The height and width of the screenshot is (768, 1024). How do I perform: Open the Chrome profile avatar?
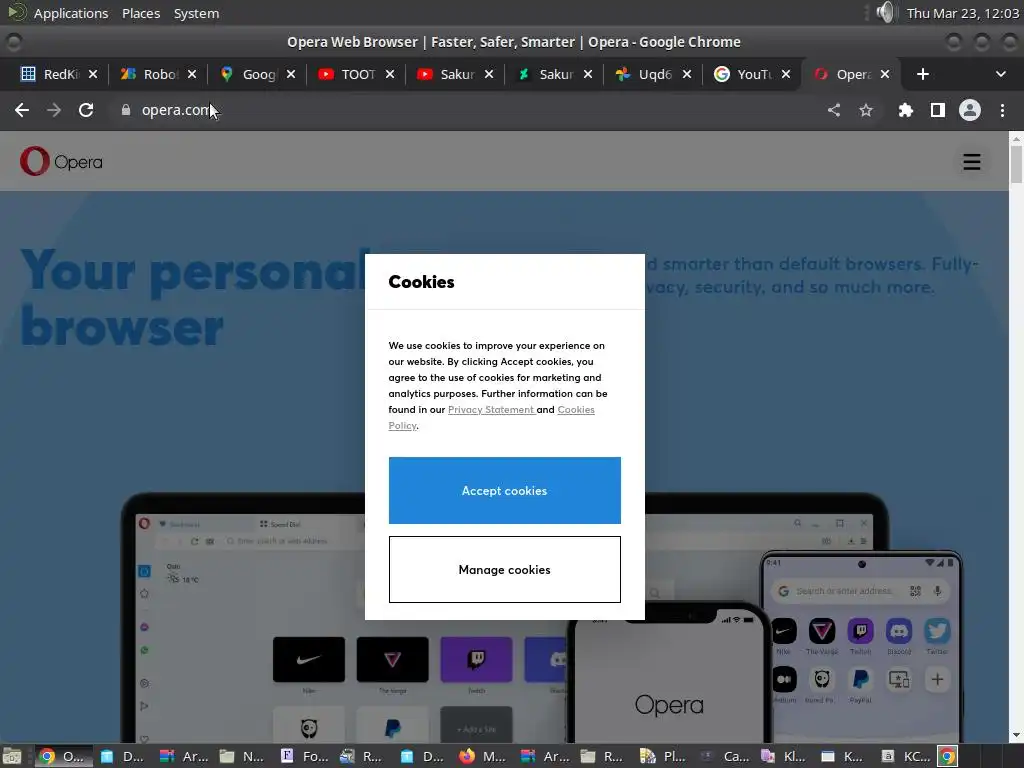[x=970, y=110]
